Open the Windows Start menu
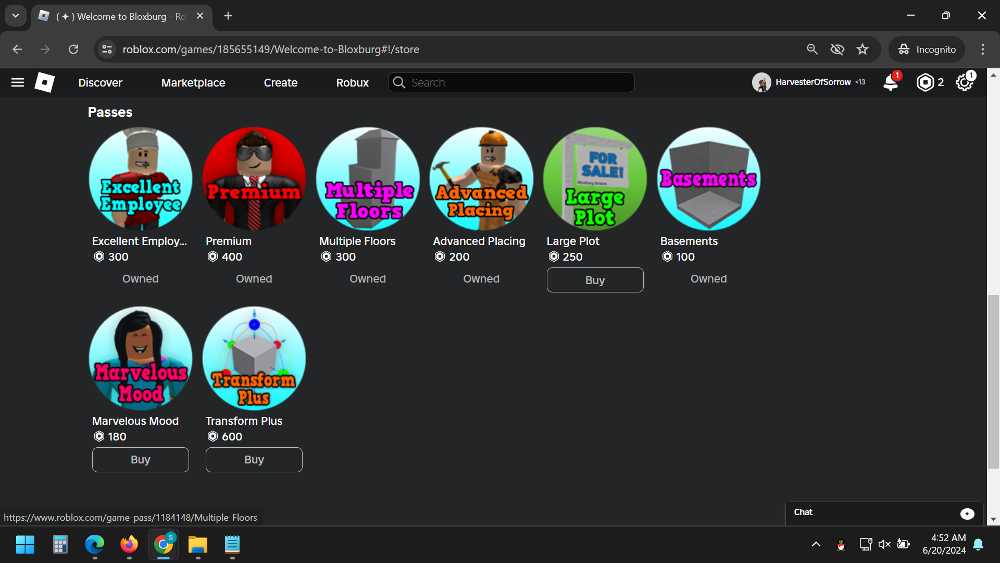The width and height of the screenshot is (1000, 563). tap(25, 545)
